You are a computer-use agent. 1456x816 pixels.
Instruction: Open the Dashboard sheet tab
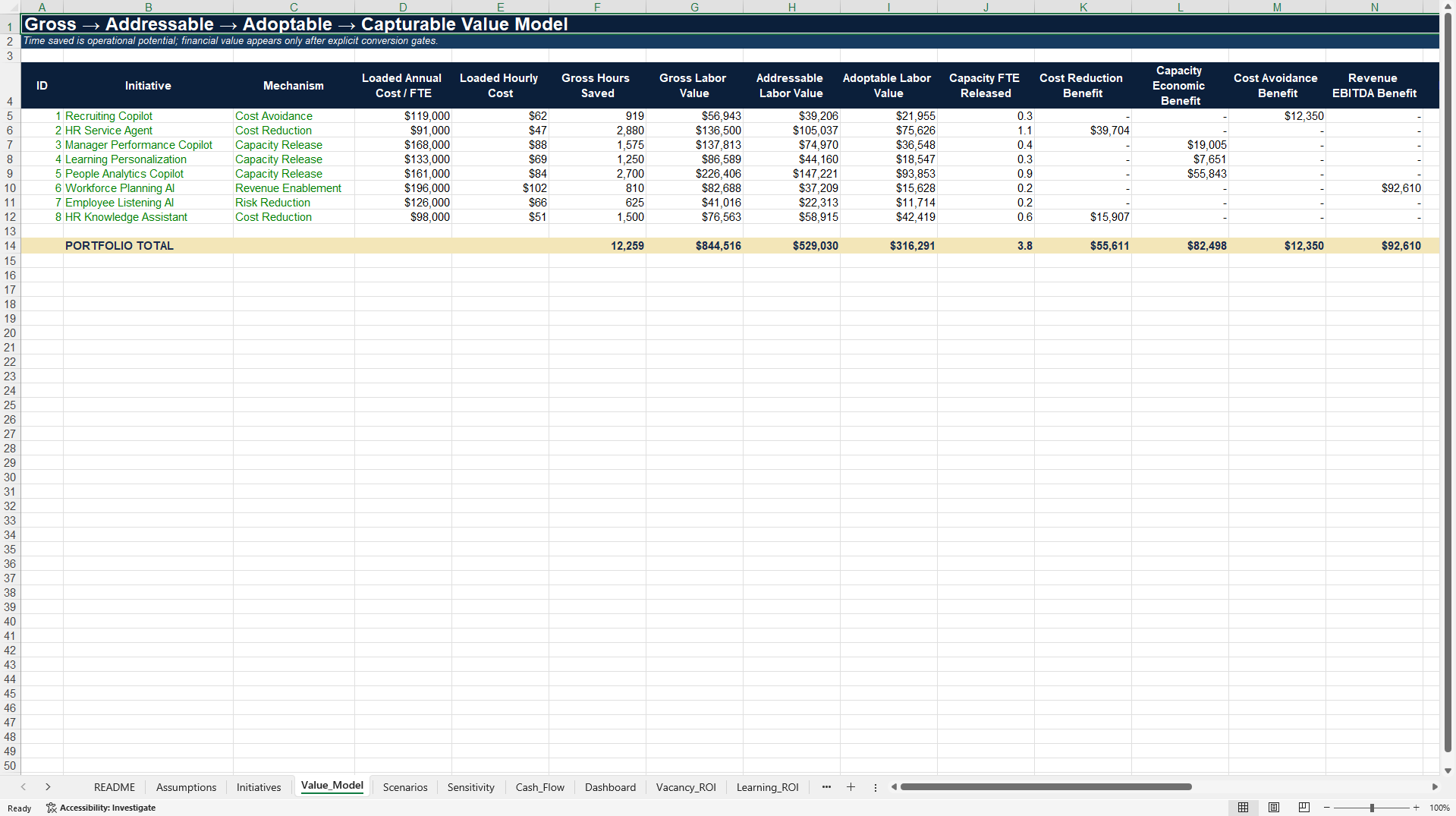610,787
